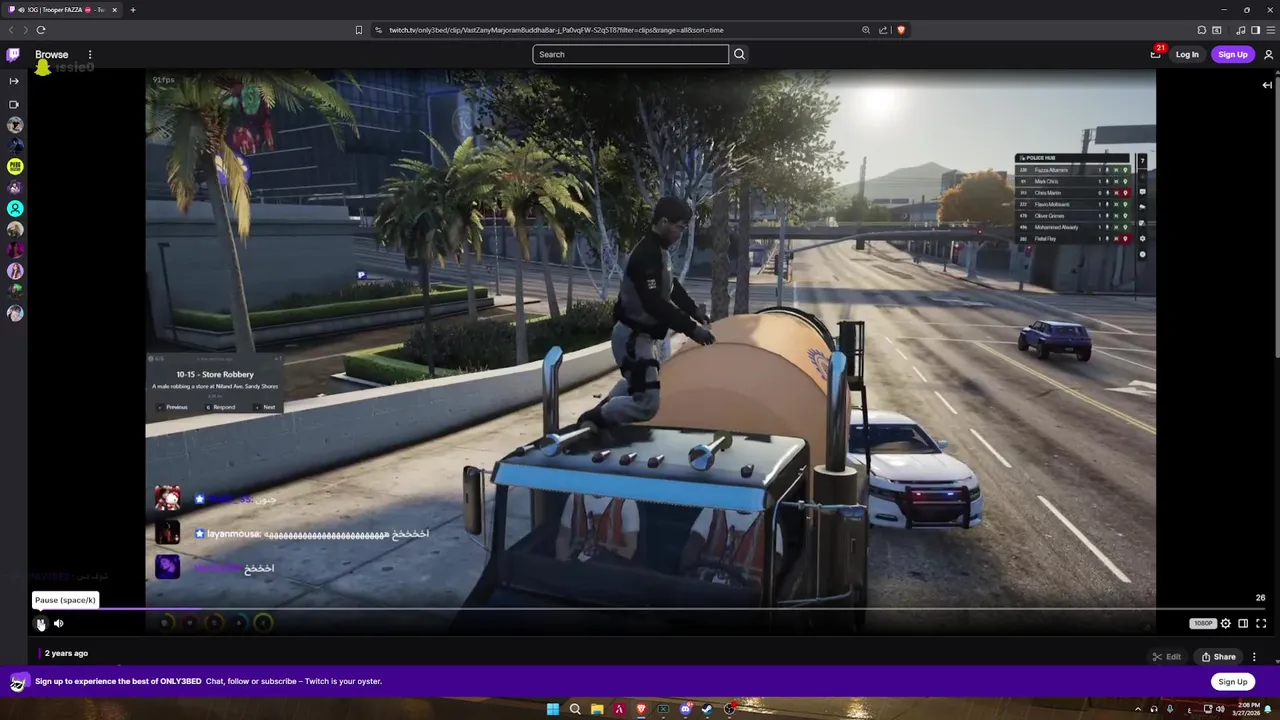Click the magnifier search submit button
This screenshot has height=720, width=1280.
pyautogui.click(x=740, y=54)
